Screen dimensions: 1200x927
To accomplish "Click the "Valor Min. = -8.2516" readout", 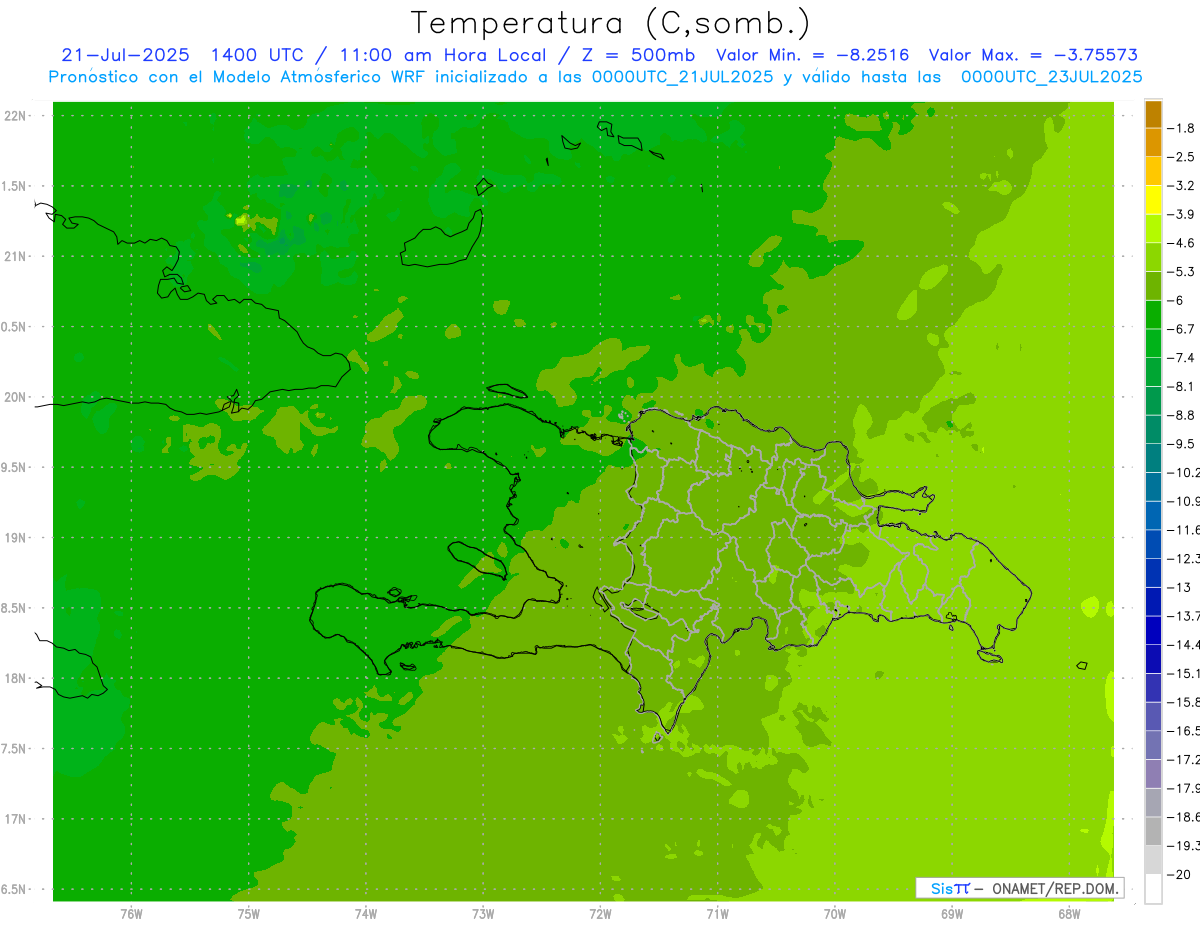I will (x=813, y=55).
